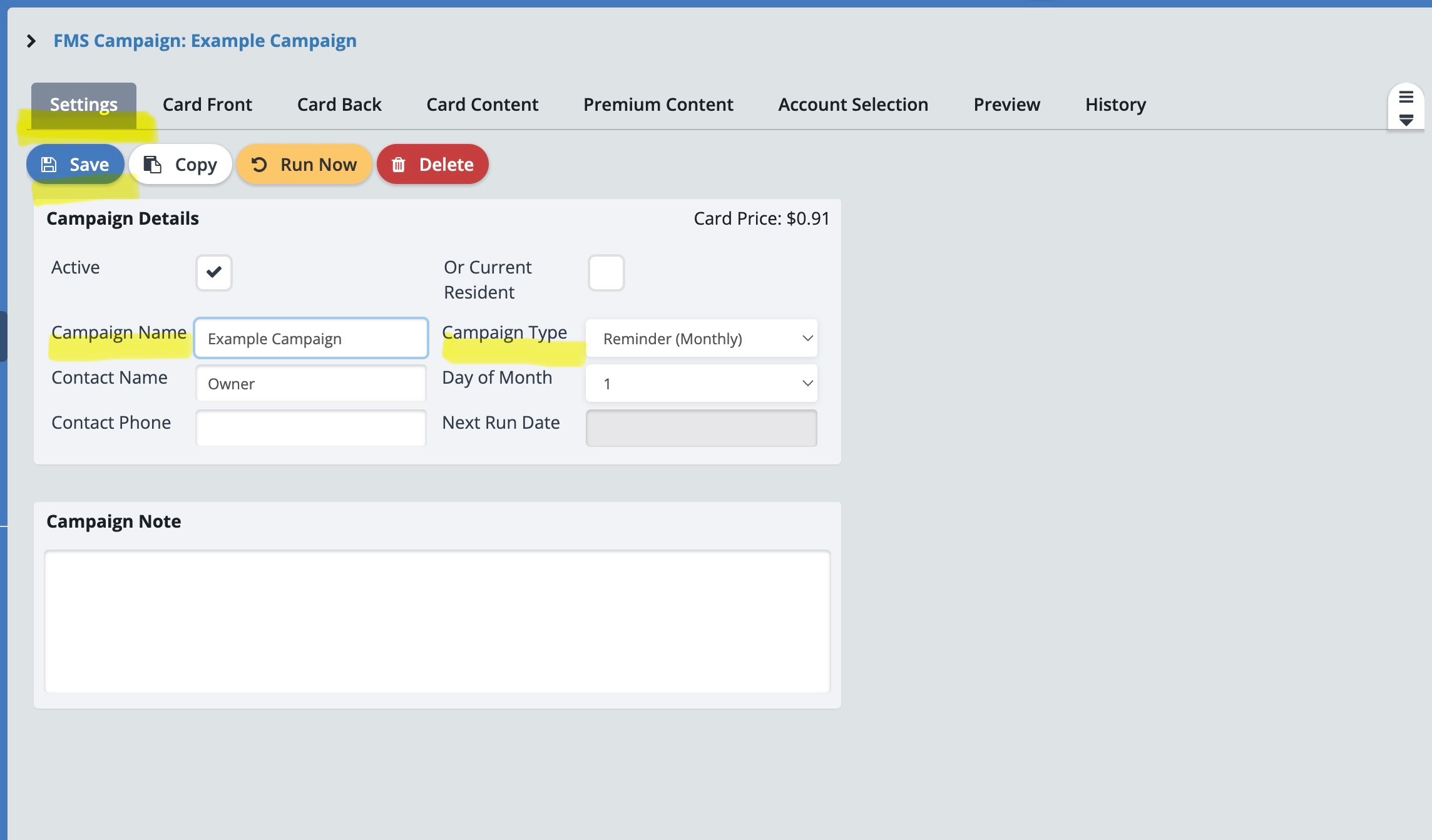Click into the Campaign Name field
Image resolution: width=1432 pixels, height=840 pixels.
[x=311, y=339]
